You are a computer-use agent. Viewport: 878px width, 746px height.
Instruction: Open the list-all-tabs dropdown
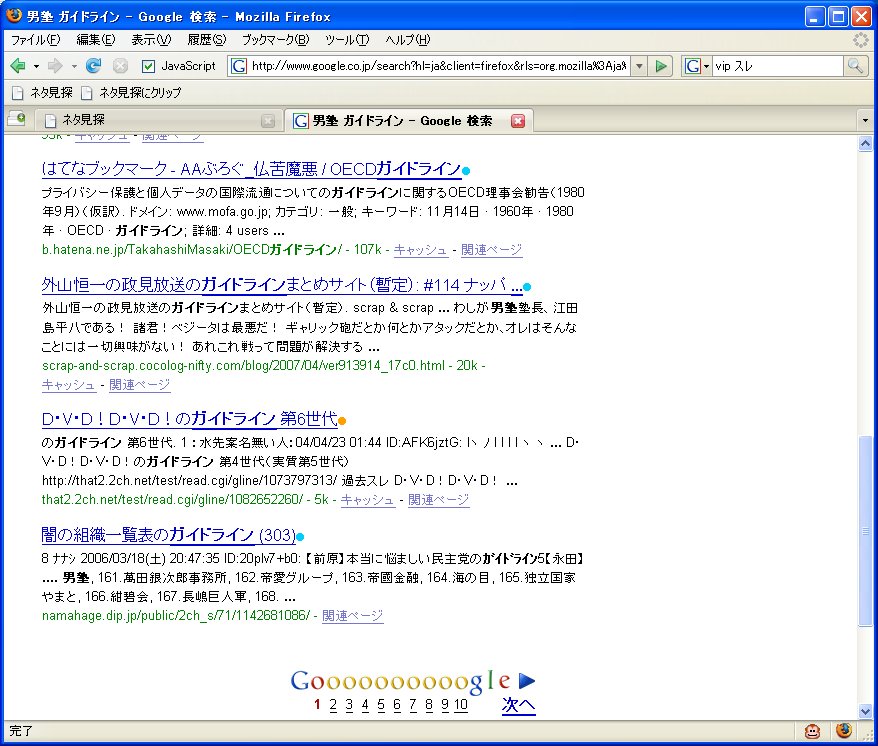point(865,120)
